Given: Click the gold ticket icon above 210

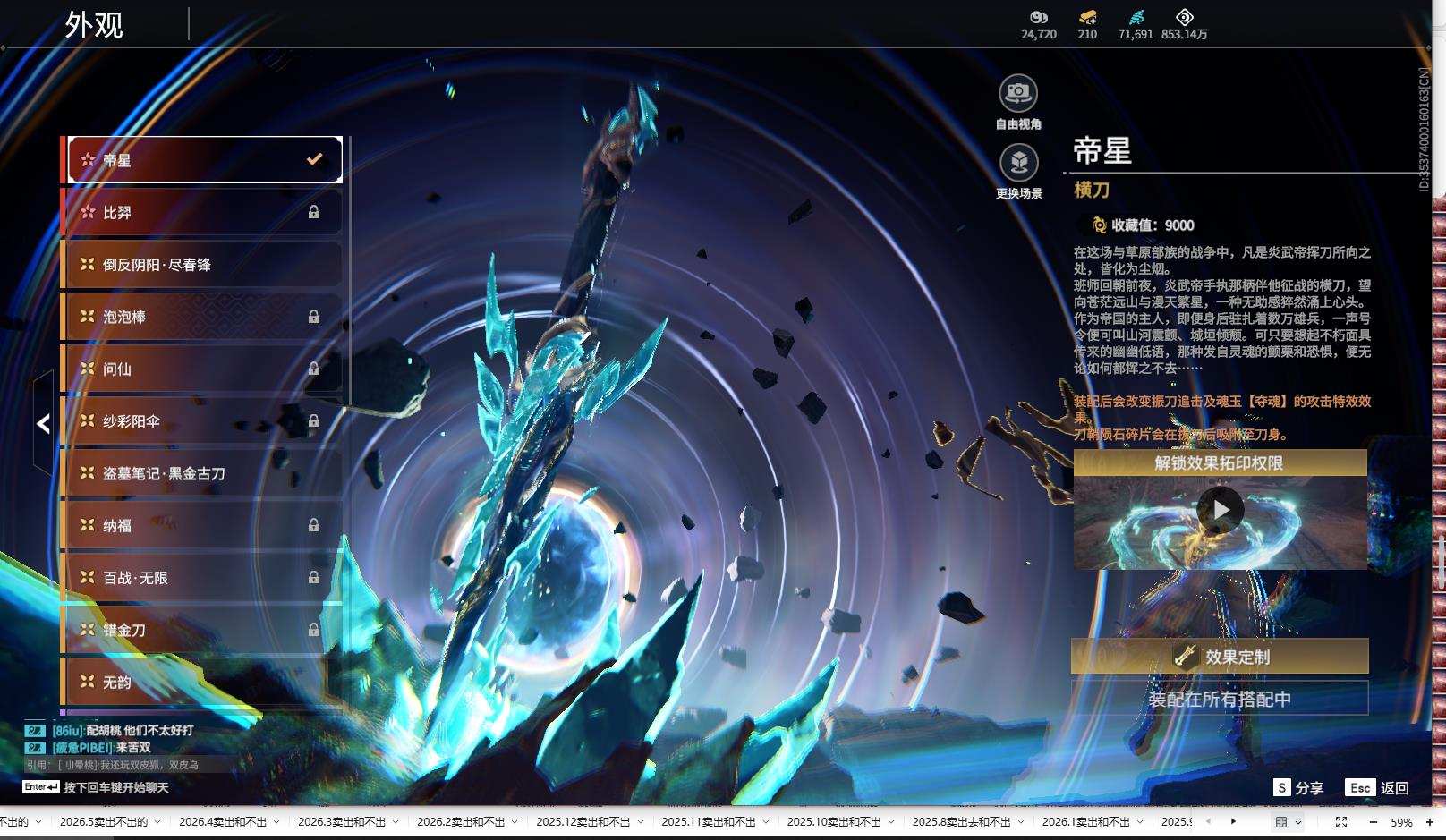Looking at the screenshot, I should [1087, 17].
